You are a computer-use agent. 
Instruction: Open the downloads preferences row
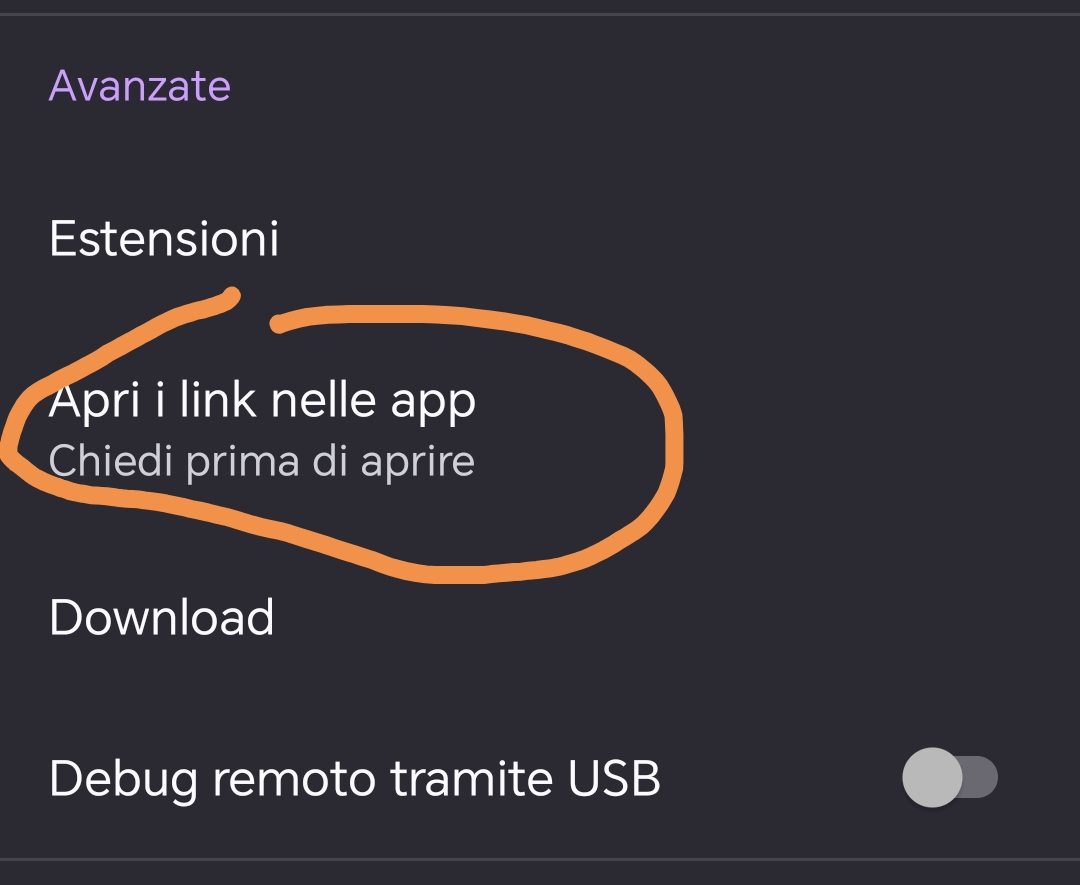(x=161, y=617)
